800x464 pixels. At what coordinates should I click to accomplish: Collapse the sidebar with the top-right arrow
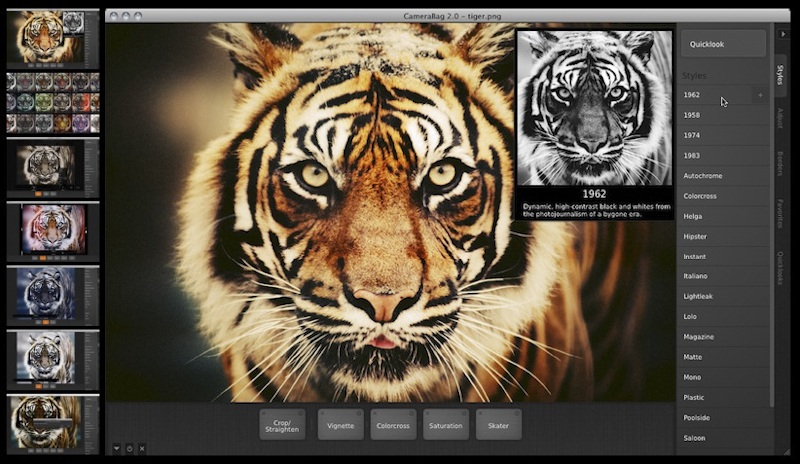pos(782,33)
